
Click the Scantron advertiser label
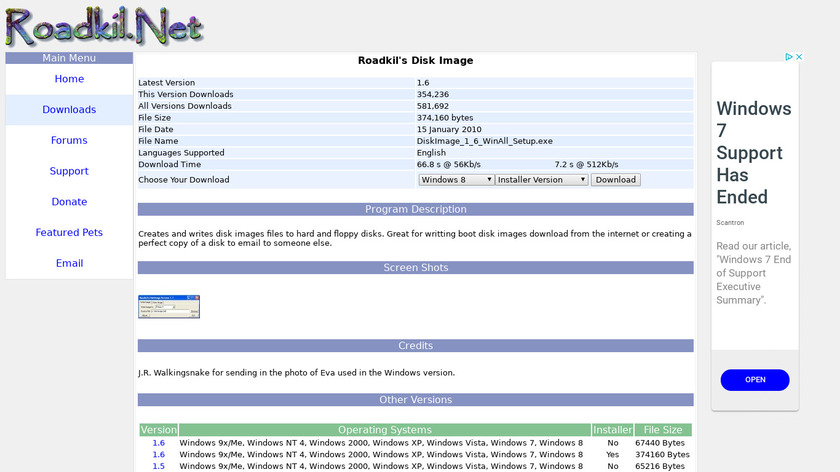[730, 222]
